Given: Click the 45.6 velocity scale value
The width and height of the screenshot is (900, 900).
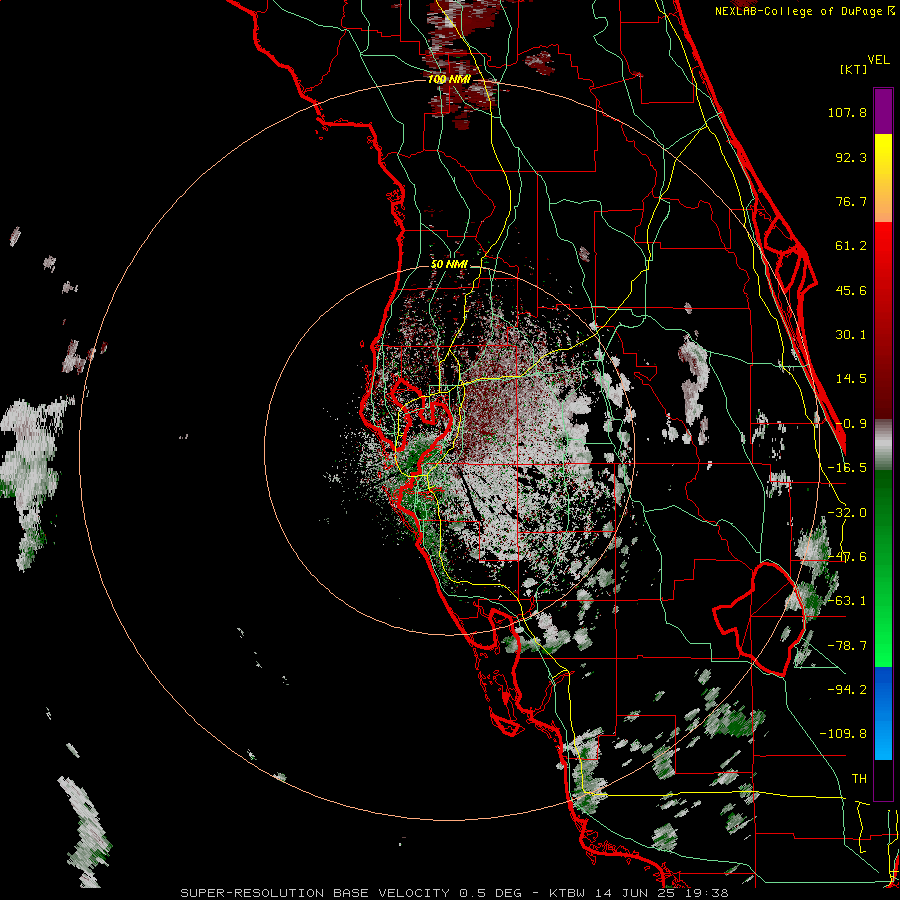Looking at the screenshot, I should click(x=851, y=290).
